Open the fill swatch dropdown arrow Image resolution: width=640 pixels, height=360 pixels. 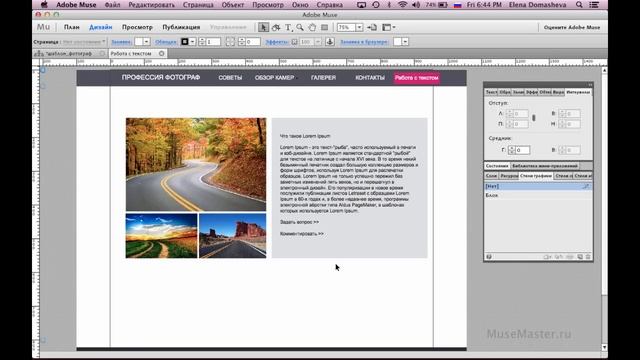[x=147, y=42]
